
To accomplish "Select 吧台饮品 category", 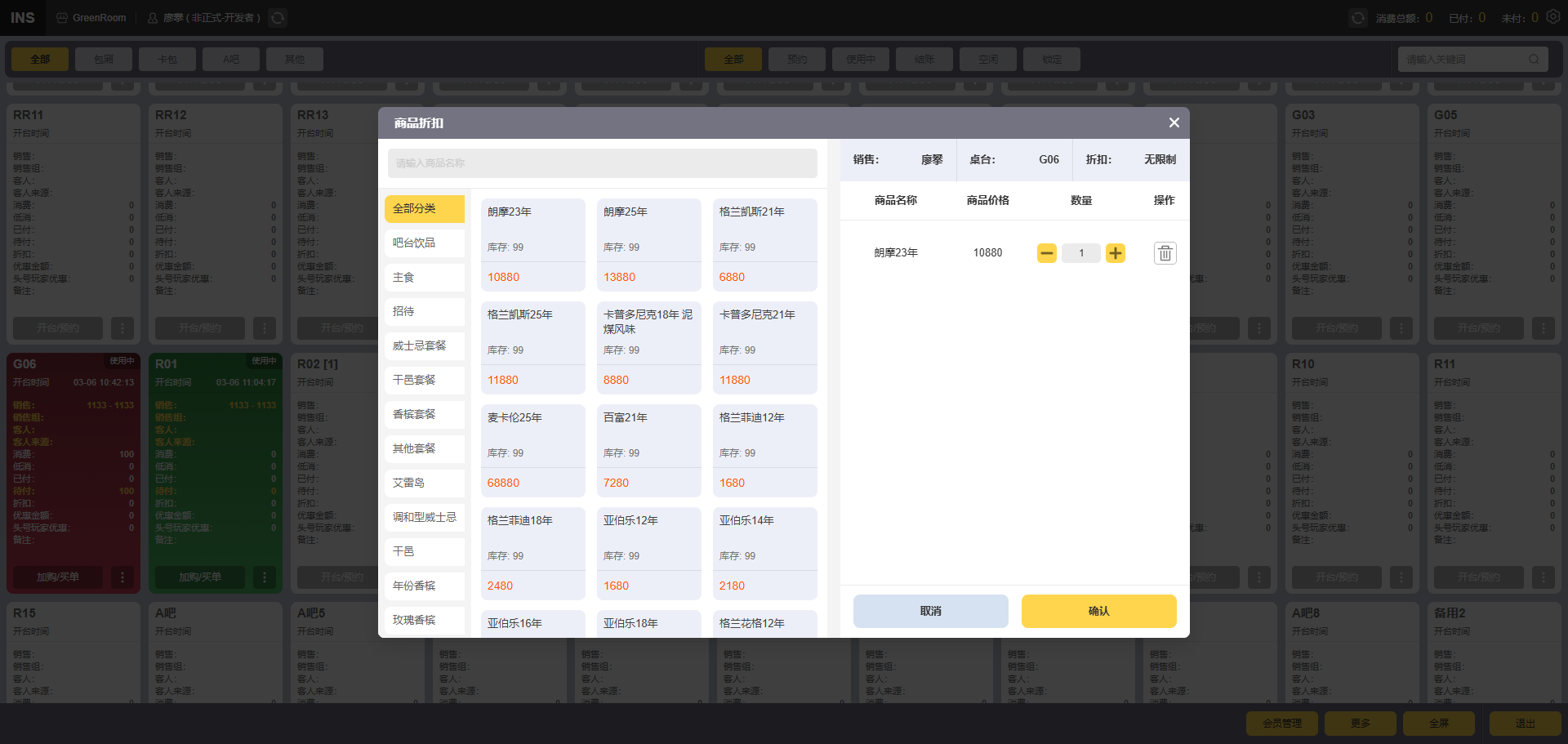I will coord(425,243).
